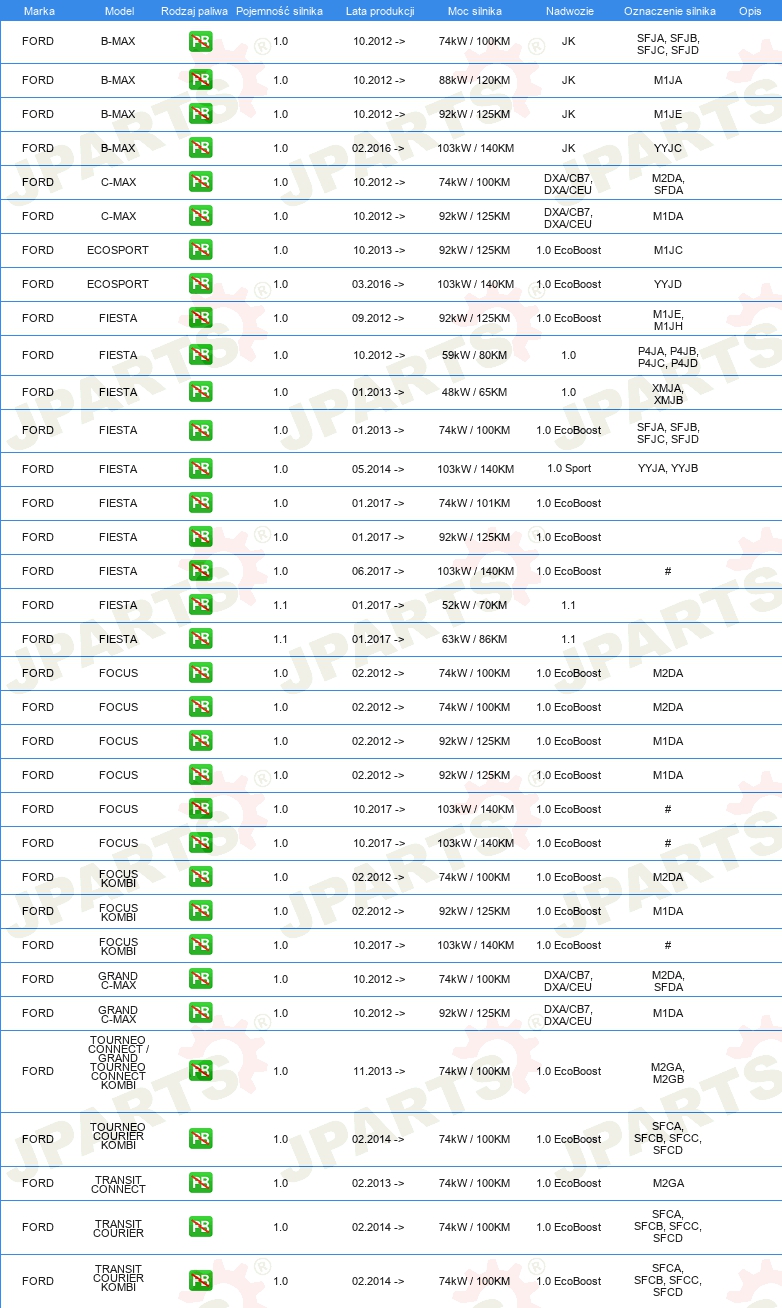Click the Oznaczenie silnika column header
The image size is (782, 1308).
(669, 11)
